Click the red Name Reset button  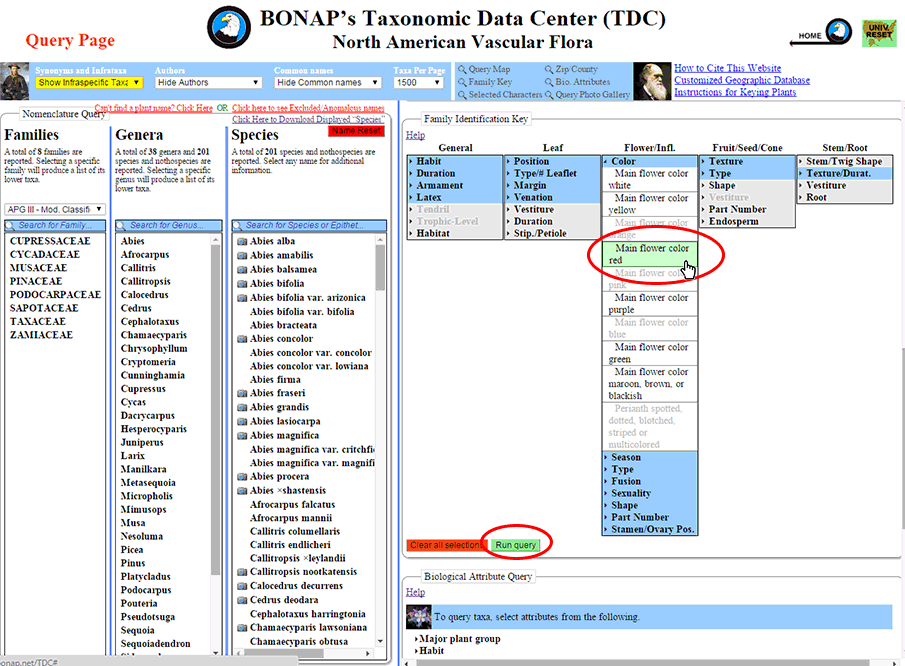click(356, 131)
